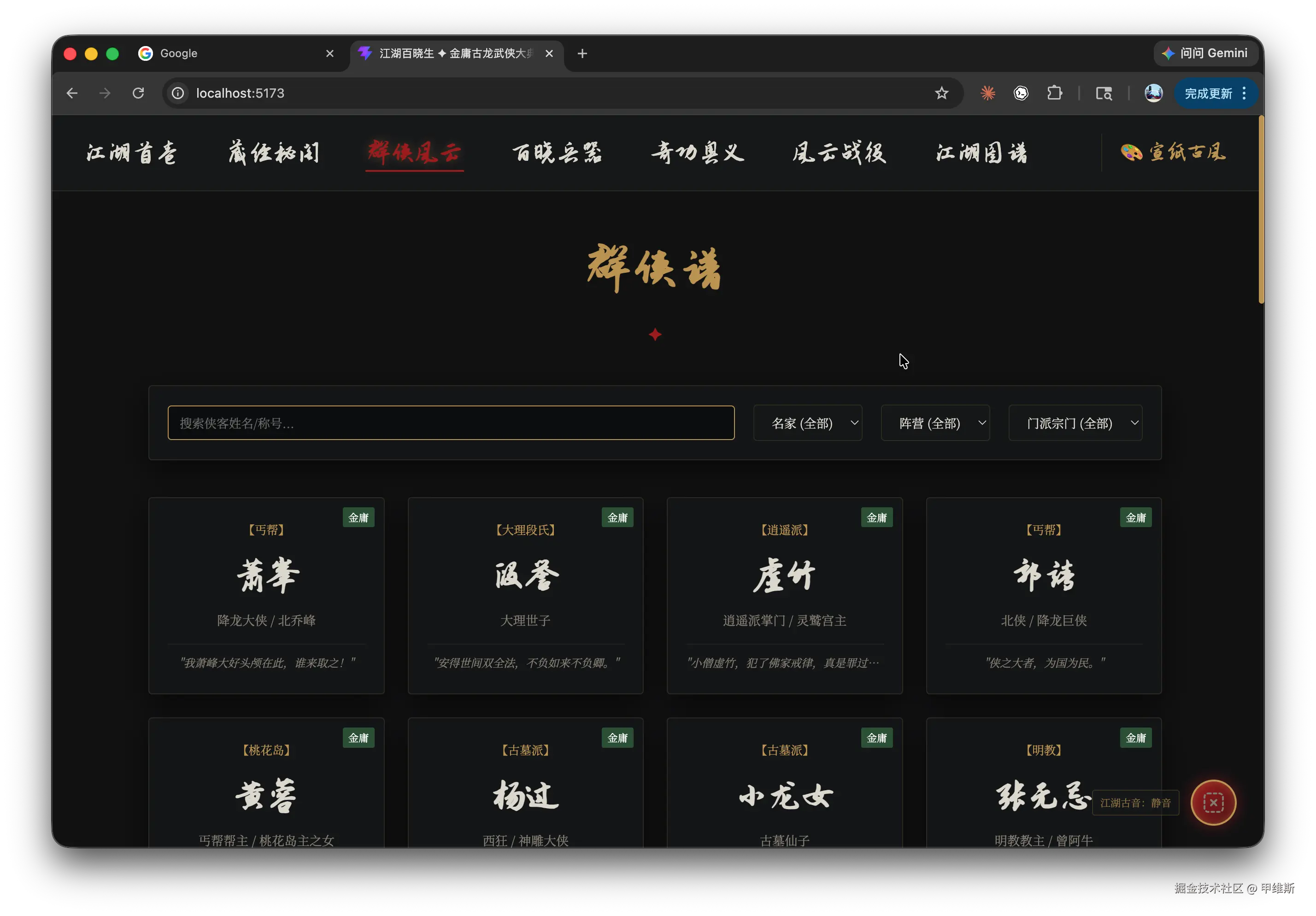Reload the localhost page
The height and width of the screenshot is (916, 1316).
[x=138, y=93]
